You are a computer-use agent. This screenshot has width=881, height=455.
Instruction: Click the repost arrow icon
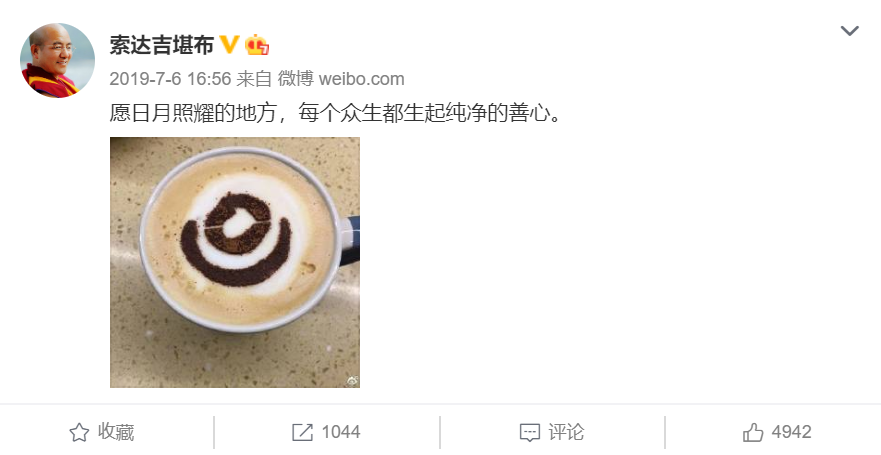[x=302, y=432]
